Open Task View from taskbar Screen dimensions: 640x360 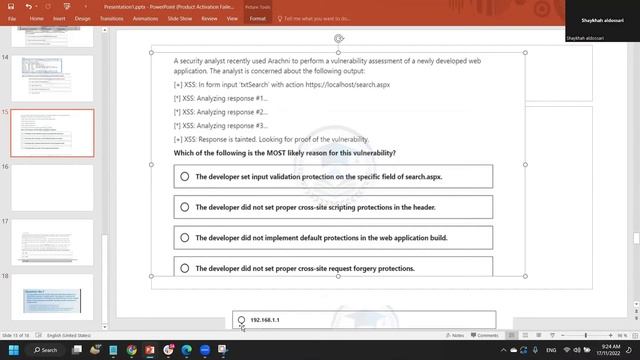[77, 350]
